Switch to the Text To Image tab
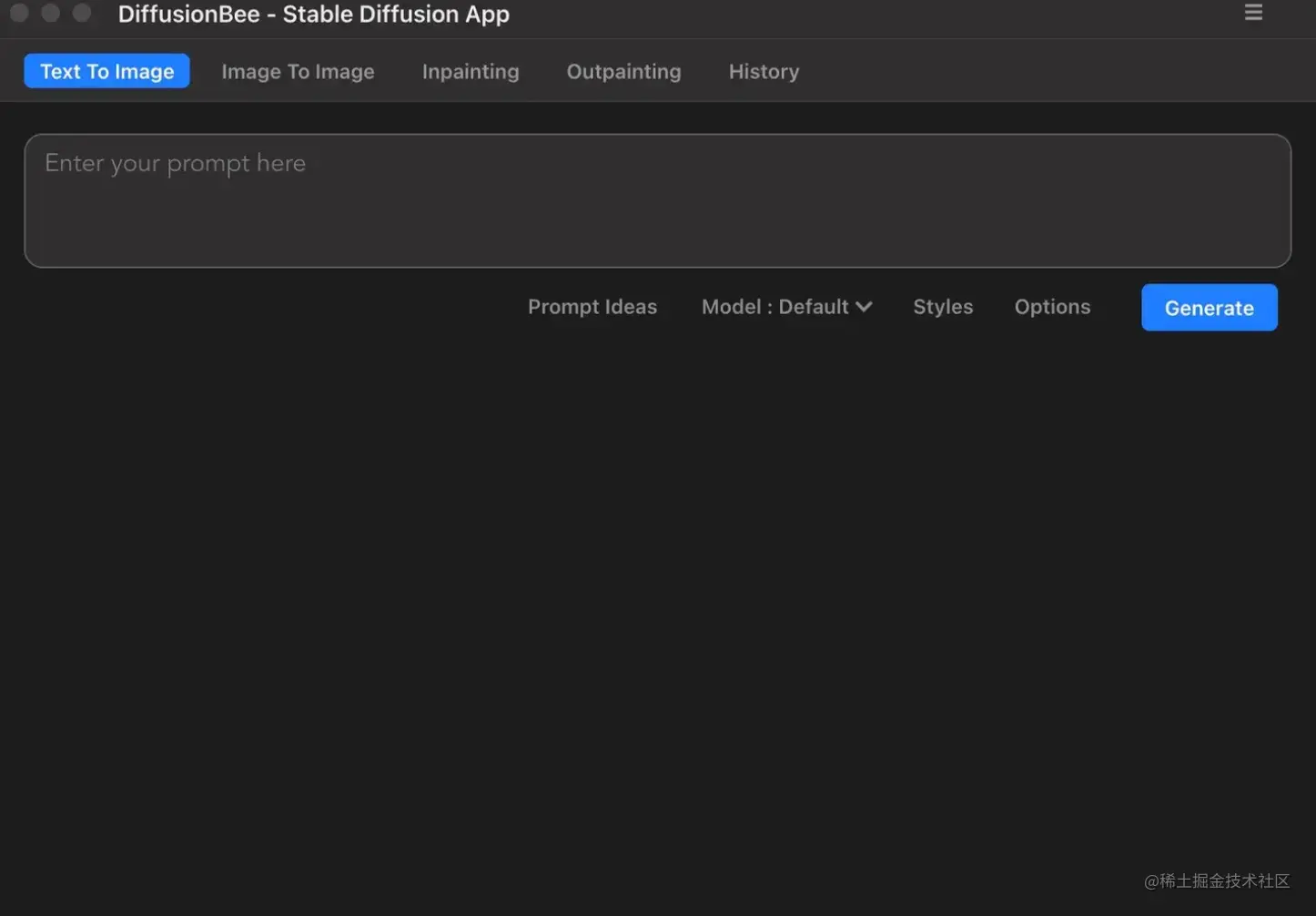The image size is (1316, 916). [106, 71]
